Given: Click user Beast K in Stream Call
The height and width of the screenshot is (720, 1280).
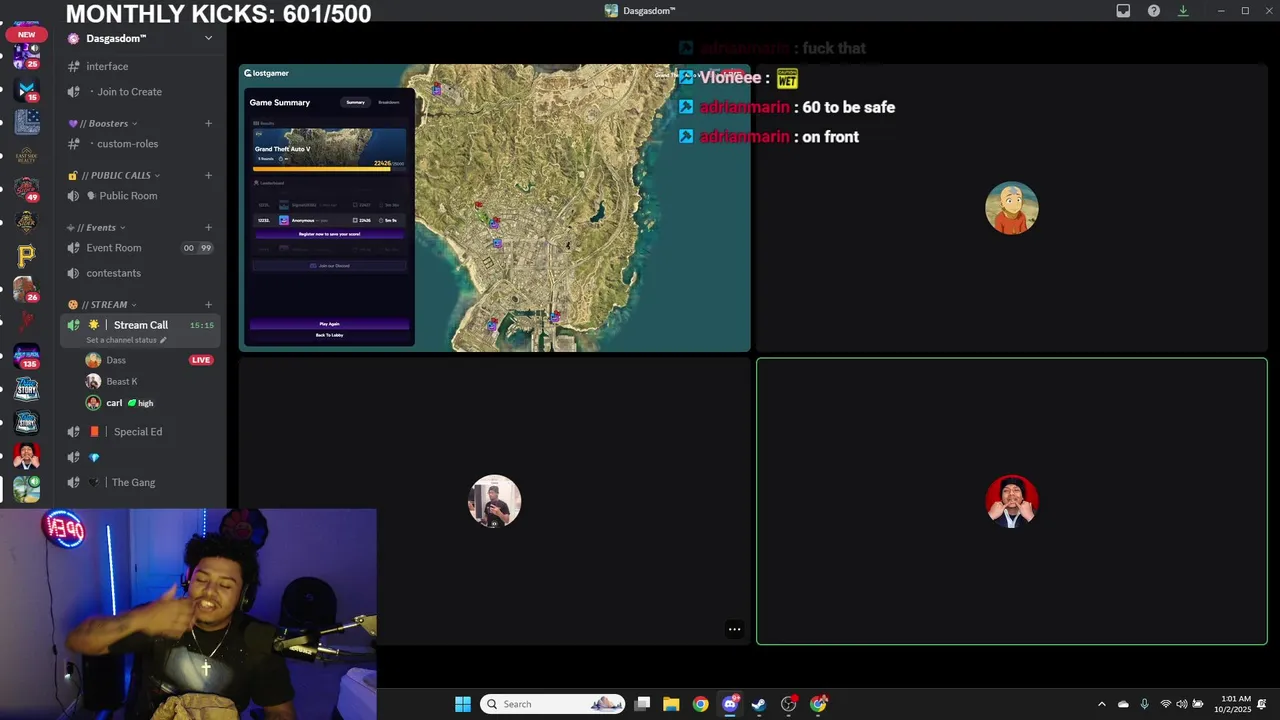Looking at the screenshot, I should tap(121, 381).
